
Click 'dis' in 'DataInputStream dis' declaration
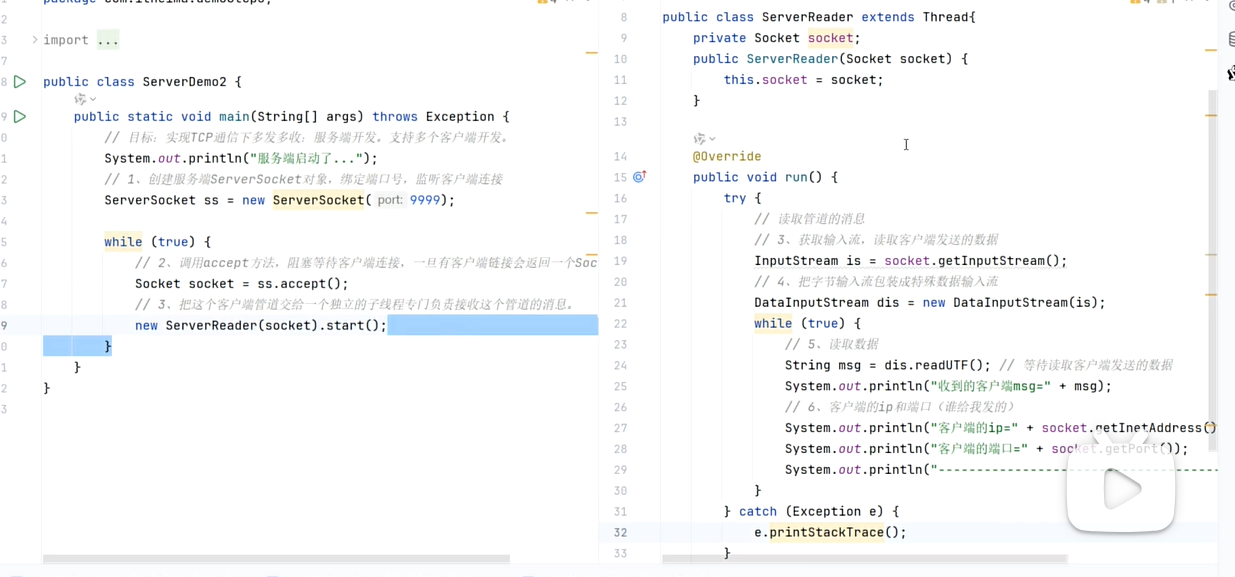click(x=888, y=303)
